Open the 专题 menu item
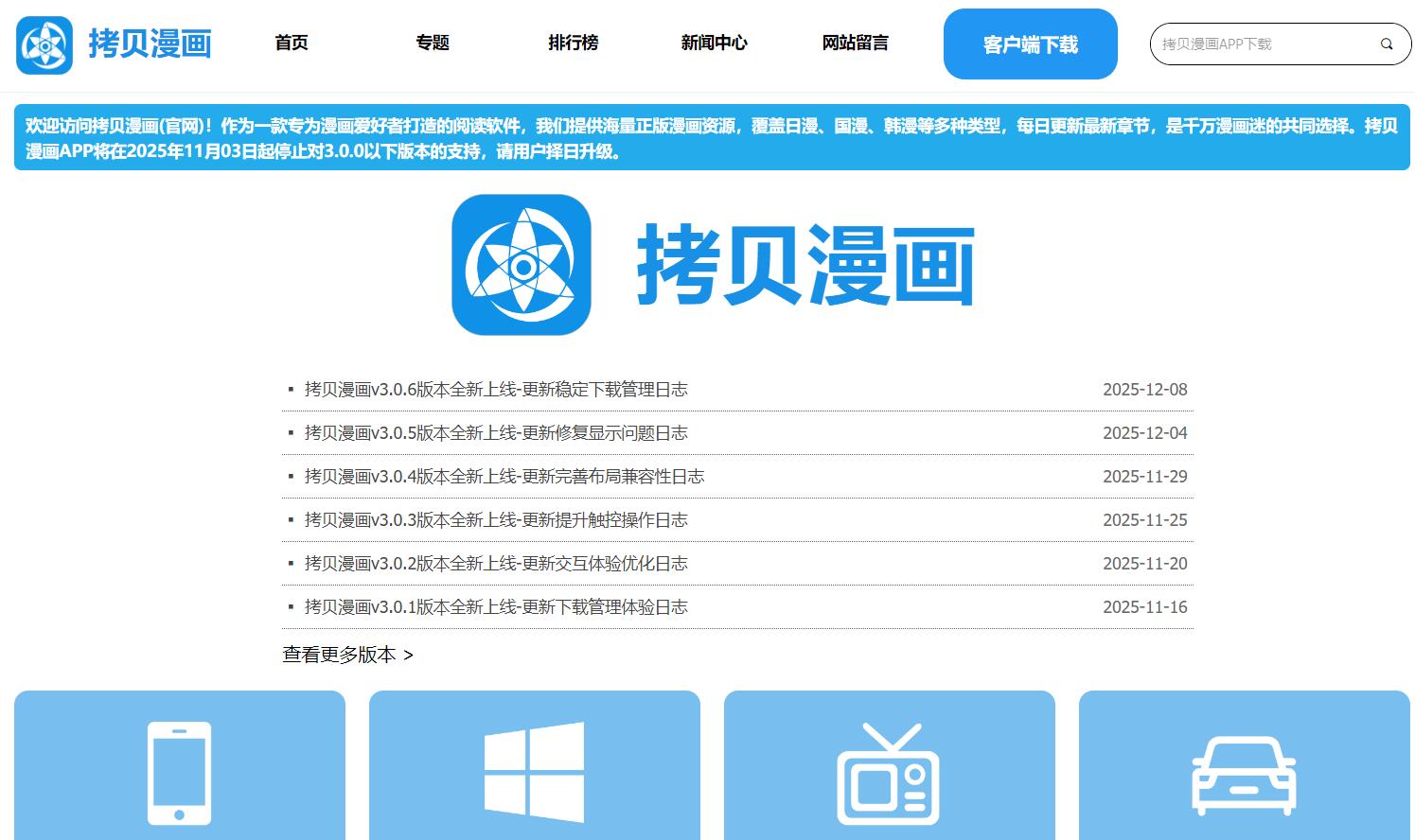The image size is (1415, 840). click(433, 43)
